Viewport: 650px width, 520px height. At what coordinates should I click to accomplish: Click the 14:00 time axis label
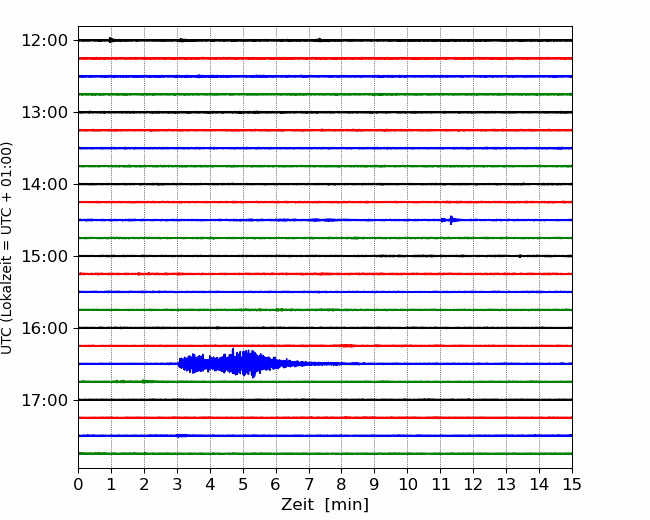[45, 184]
